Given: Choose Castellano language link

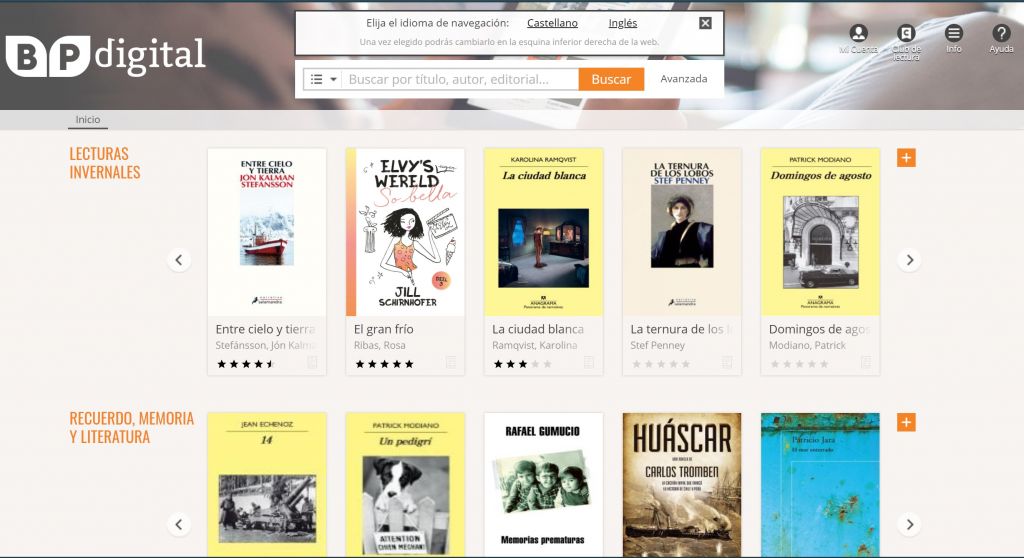Looking at the screenshot, I should point(552,23).
